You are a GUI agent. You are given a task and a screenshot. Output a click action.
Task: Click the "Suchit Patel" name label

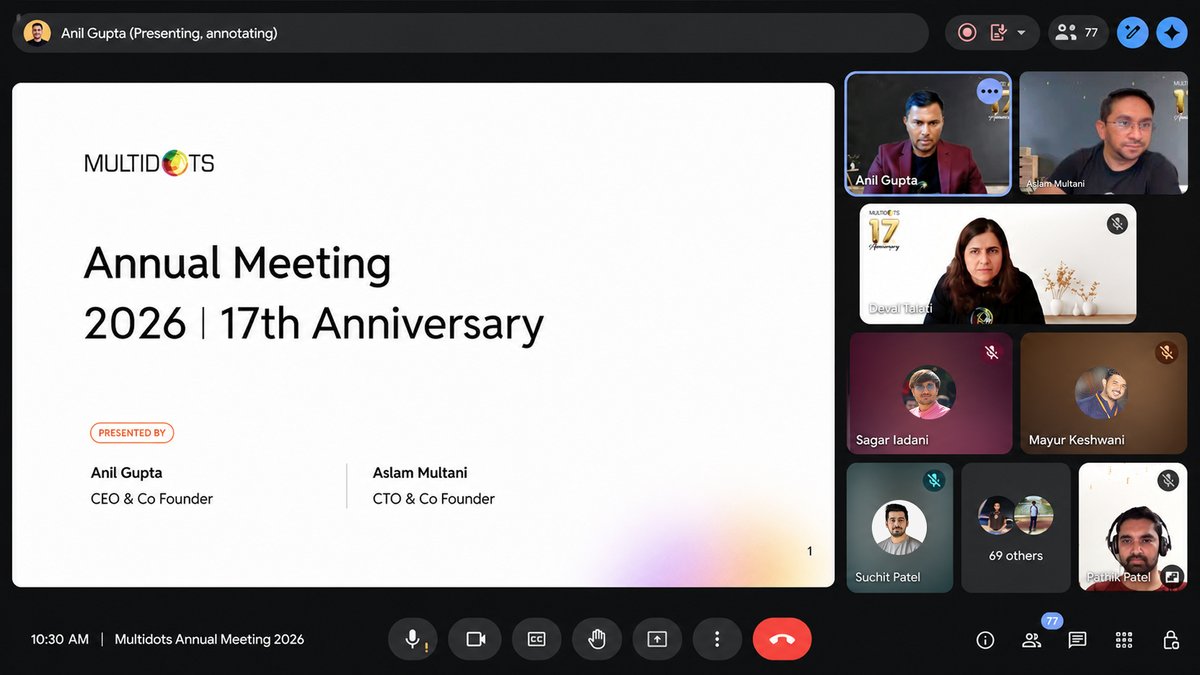(x=888, y=577)
